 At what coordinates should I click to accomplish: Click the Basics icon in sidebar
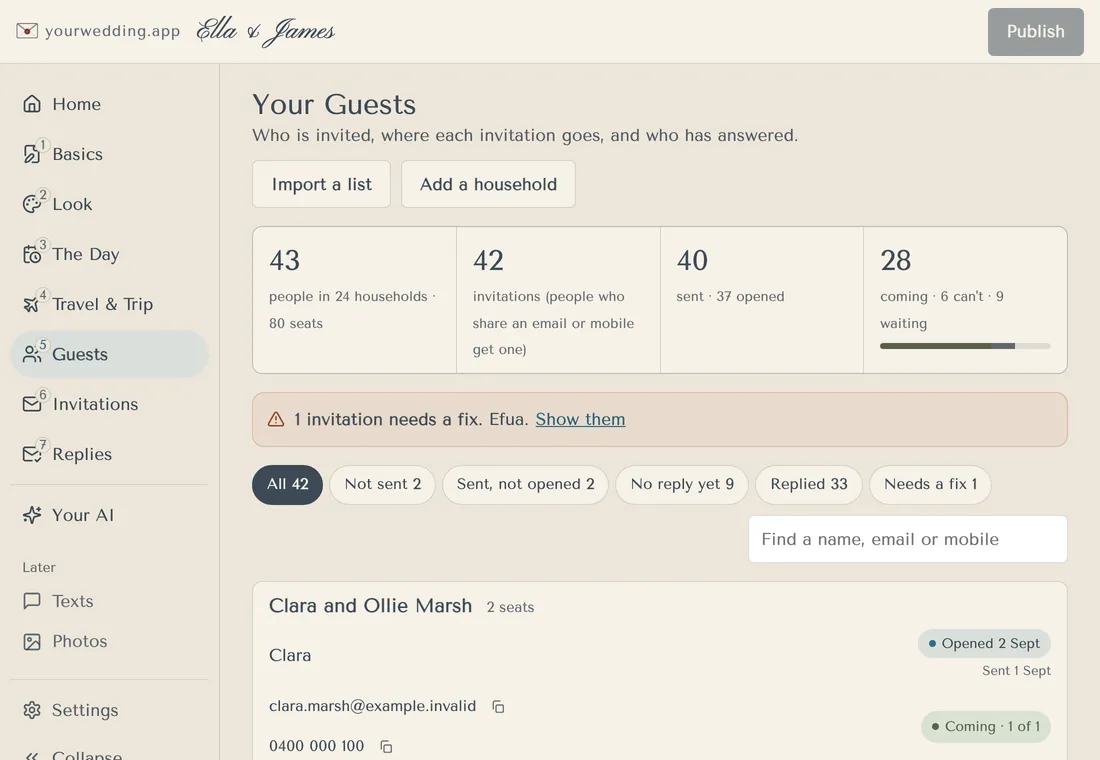click(32, 154)
